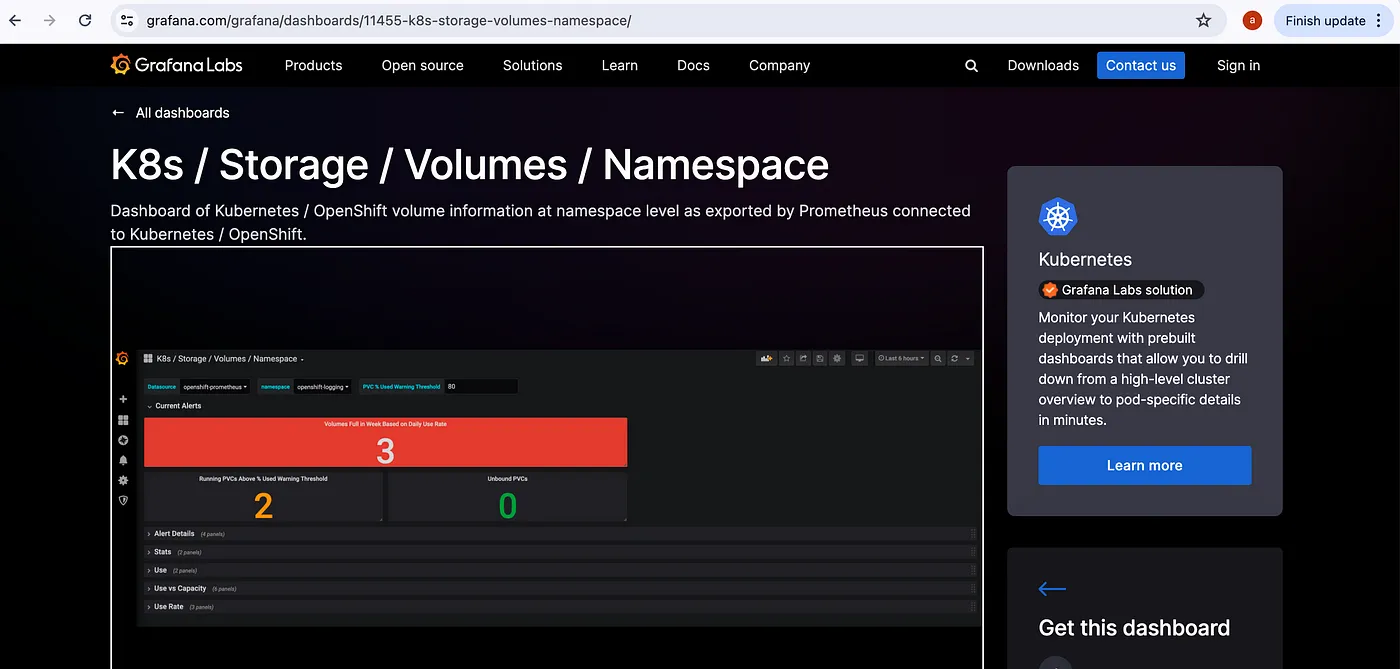1400x669 pixels.
Task: Click the Downloads link
Action: [1043, 65]
